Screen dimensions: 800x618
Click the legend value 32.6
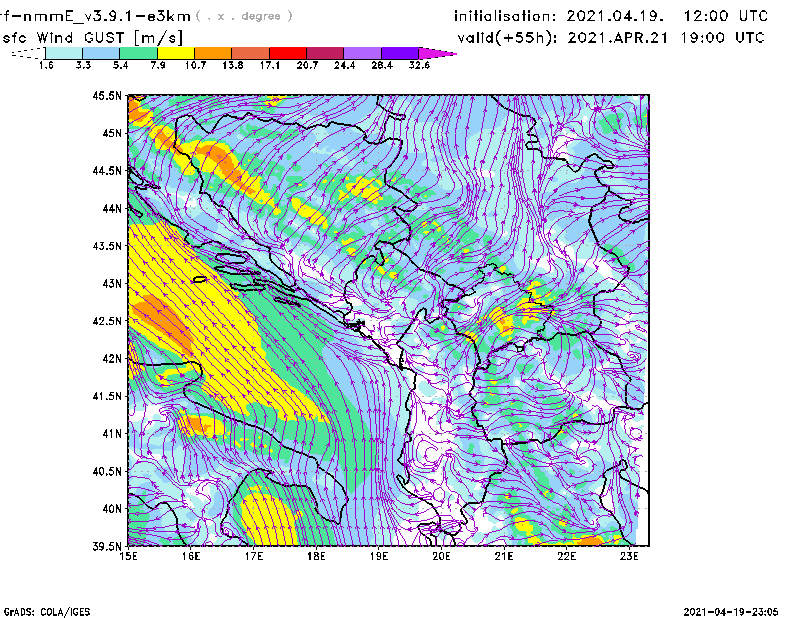pos(419,65)
